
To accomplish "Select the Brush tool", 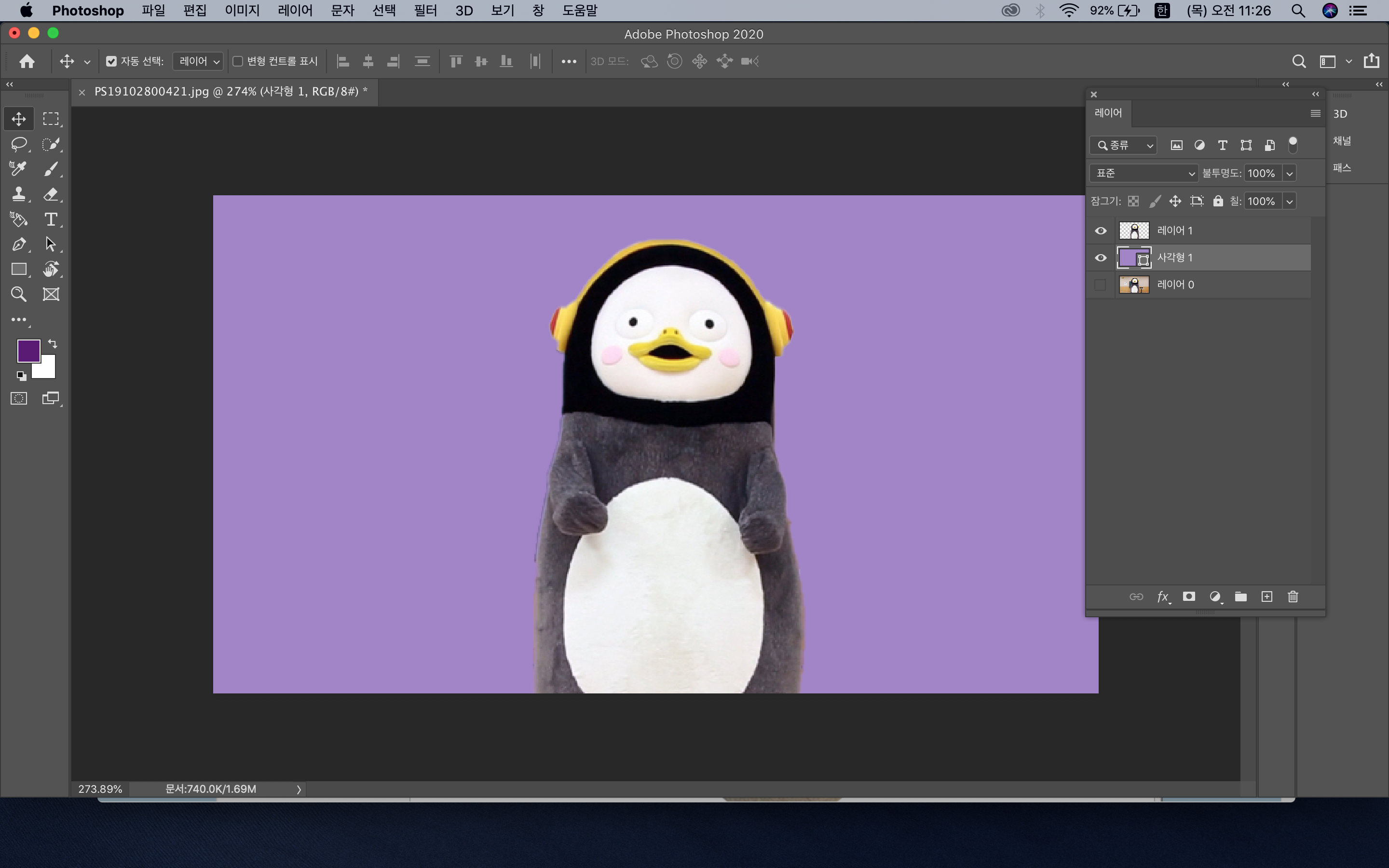I will [51, 169].
